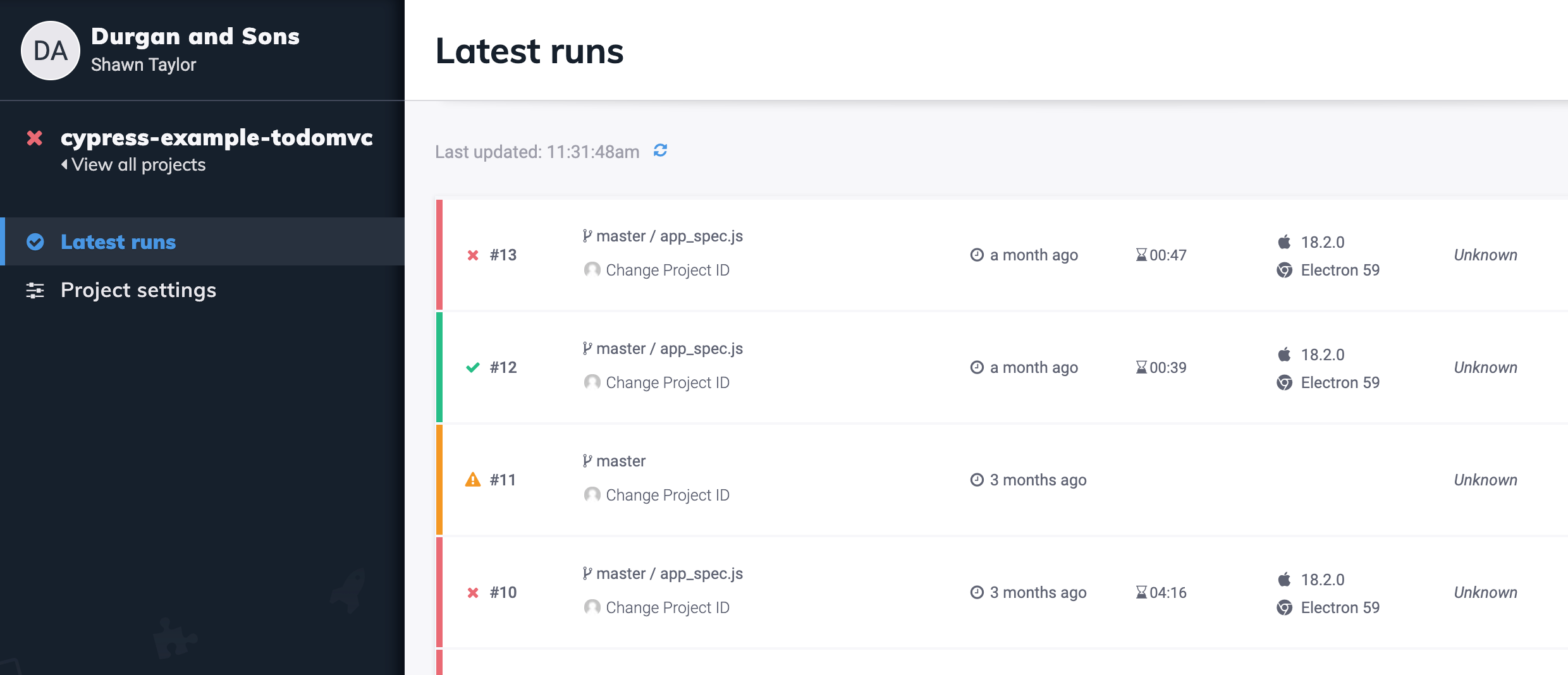1568x675 pixels.
Task: Click View all projects
Action: click(133, 164)
